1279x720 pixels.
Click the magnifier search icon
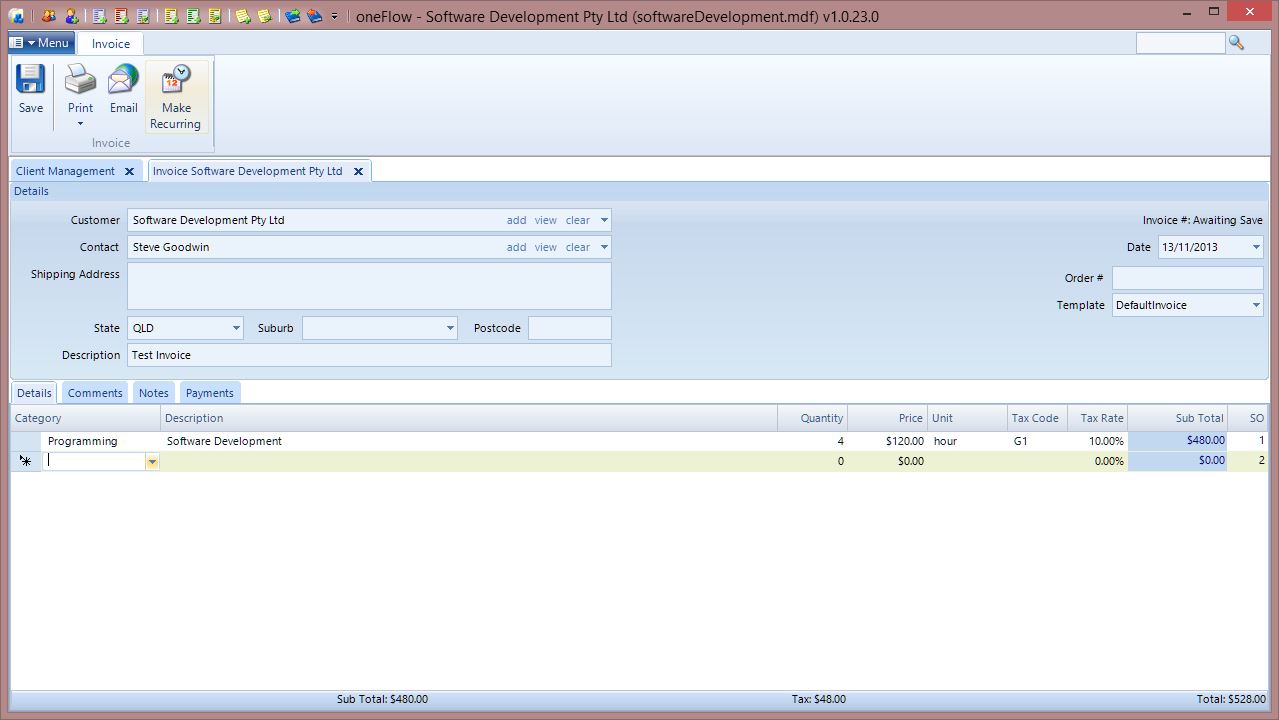[1236, 43]
